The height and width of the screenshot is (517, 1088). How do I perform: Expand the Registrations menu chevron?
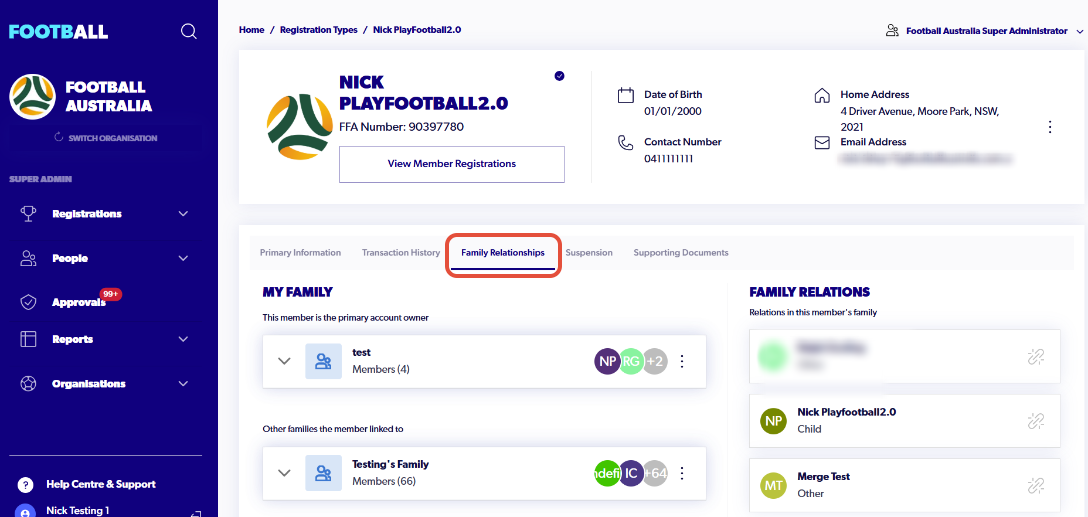pos(183,214)
